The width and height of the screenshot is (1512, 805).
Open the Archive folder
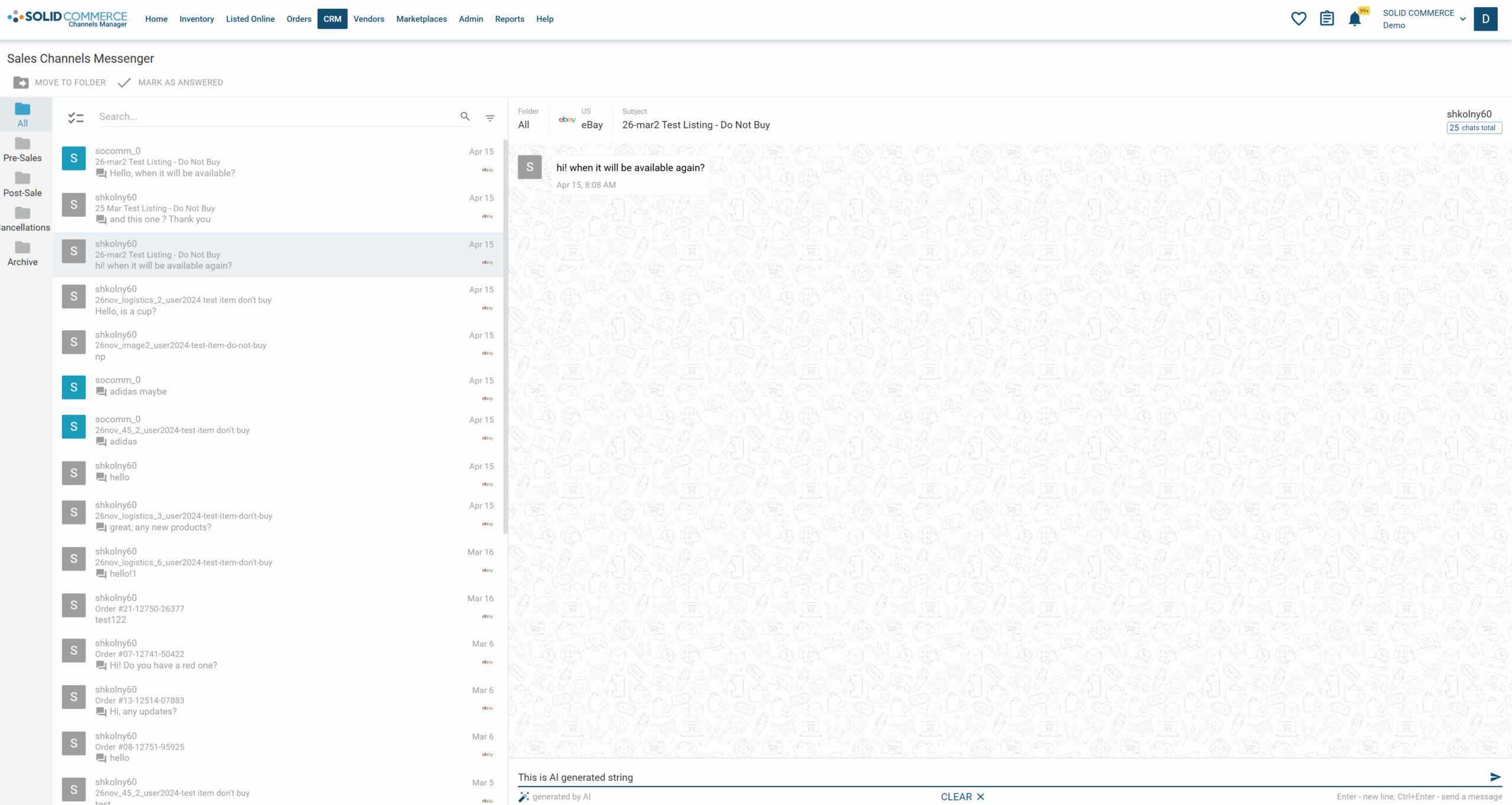coord(22,254)
